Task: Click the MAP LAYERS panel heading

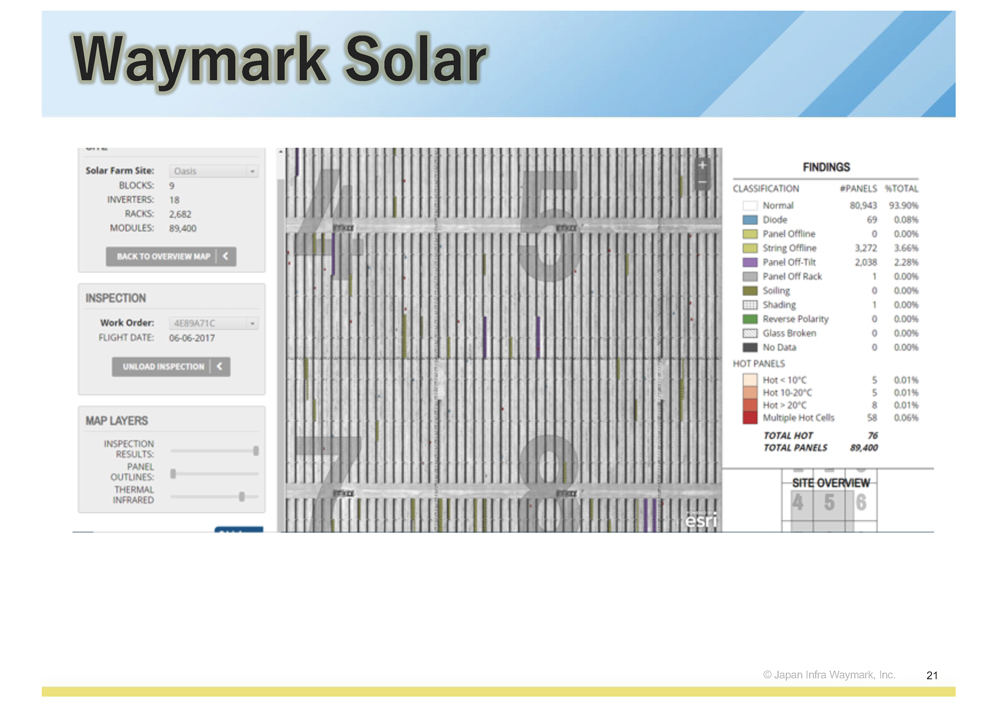Action: [117, 421]
